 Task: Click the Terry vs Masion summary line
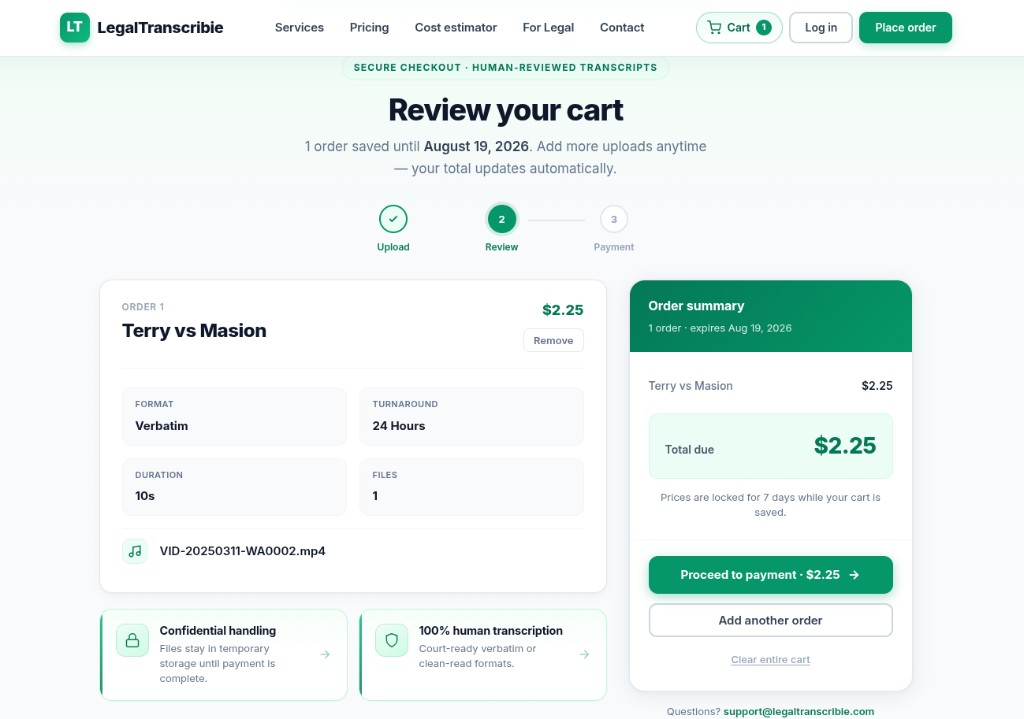click(x=771, y=386)
